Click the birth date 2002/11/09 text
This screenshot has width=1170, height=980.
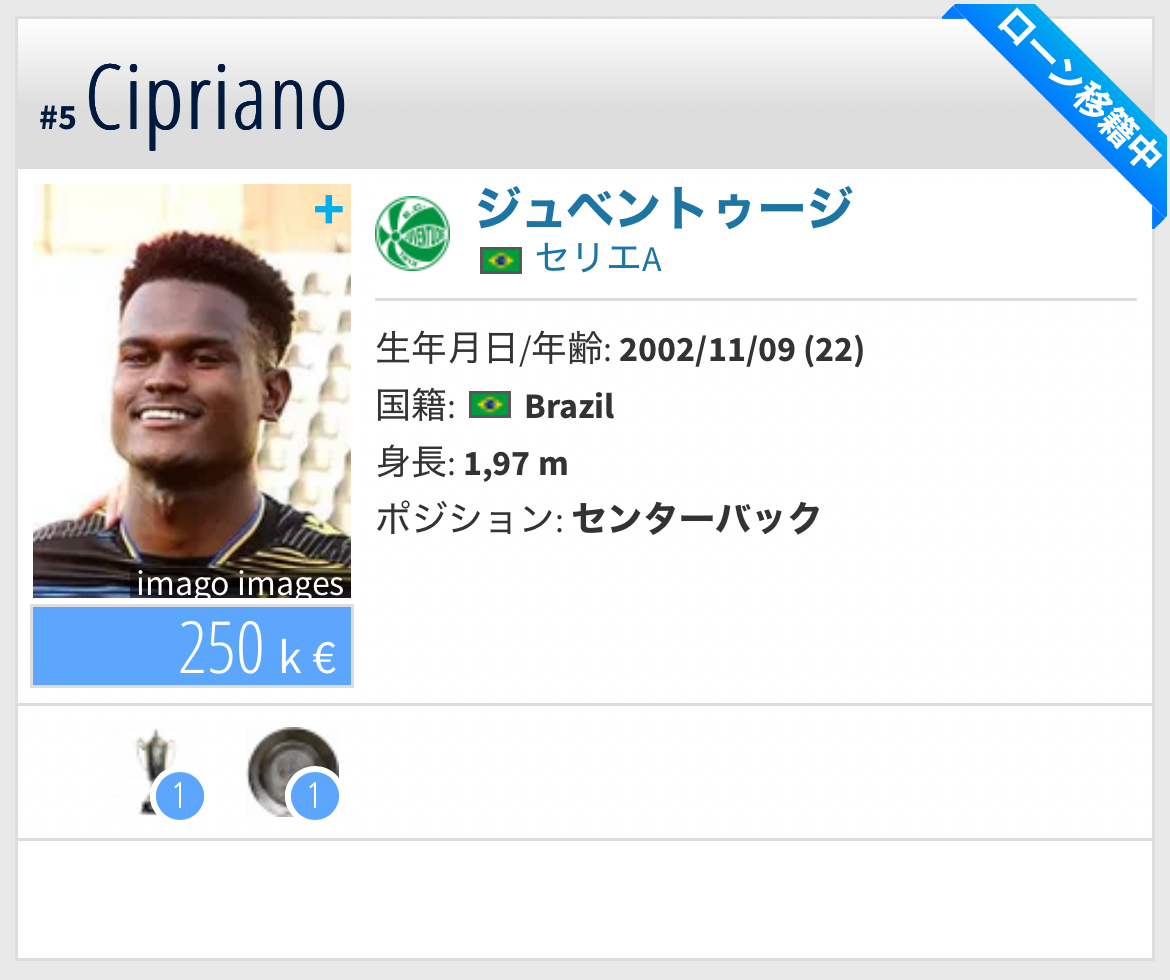click(707, 349)
